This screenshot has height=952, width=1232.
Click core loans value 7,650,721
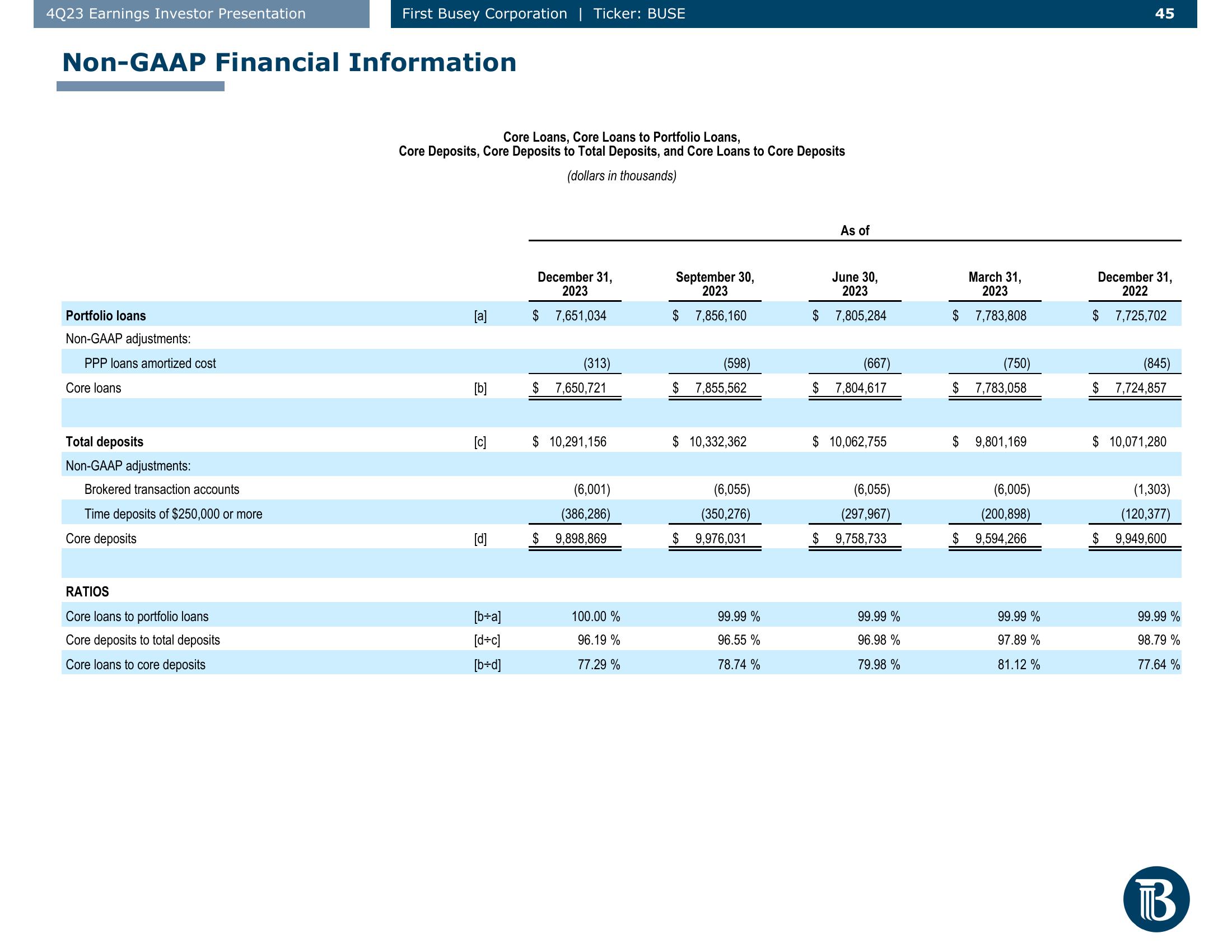click(x=581, y=388)
